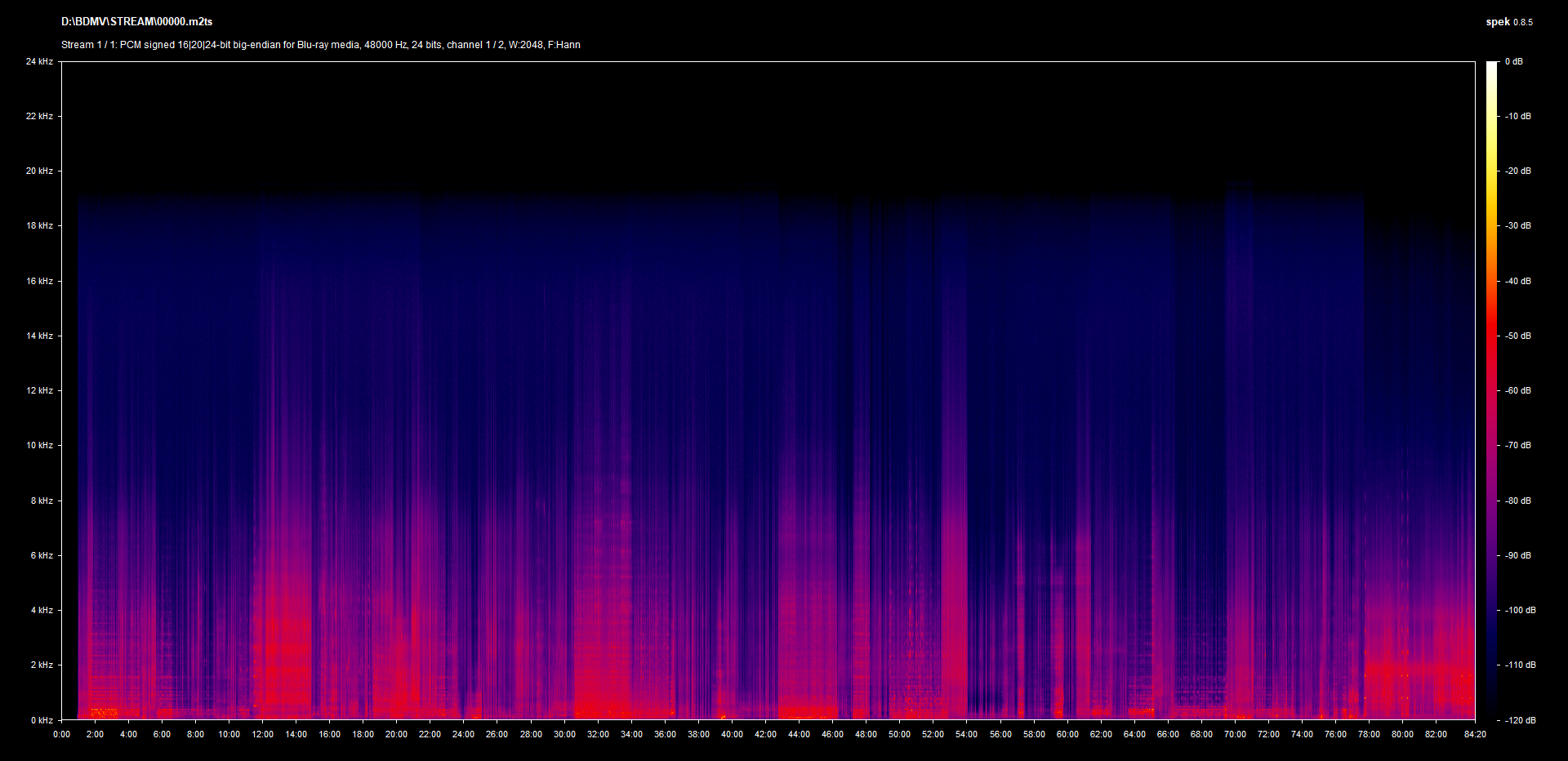Viewport: 1568px width, 761px height.
Task: Click the 78:00 time axis marker
Action: (1369, 734)
